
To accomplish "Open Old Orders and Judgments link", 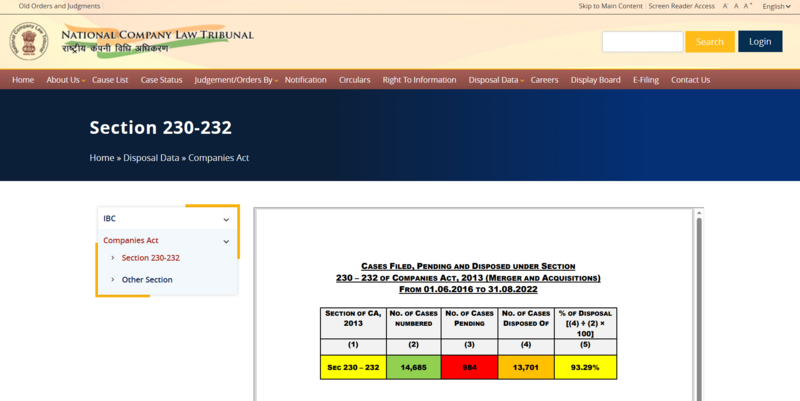I will pyautogui.click(x=59, y=6).
